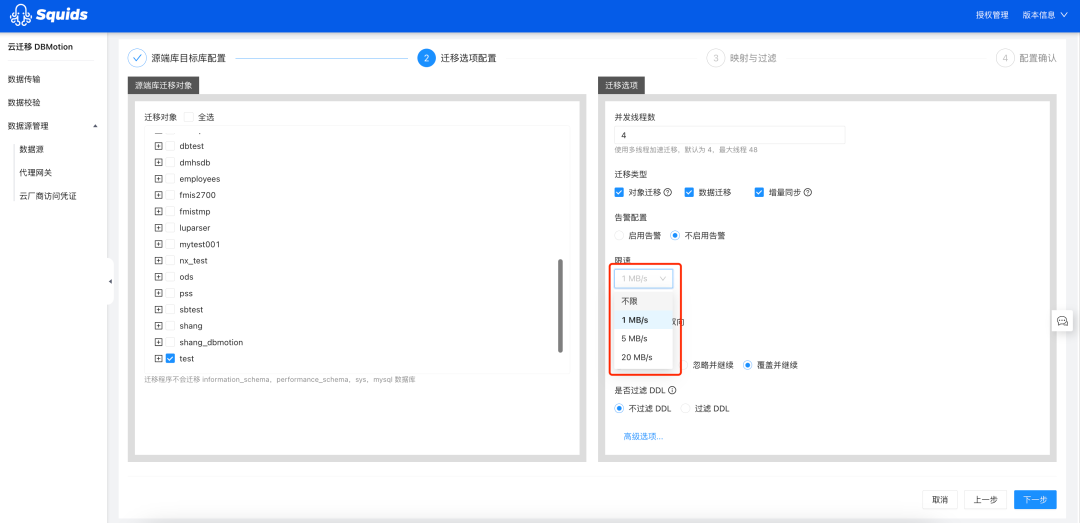Select the 不启用告警 radio button
Viewport: 1080px width, 523px height.
click(x=675, y=235)
